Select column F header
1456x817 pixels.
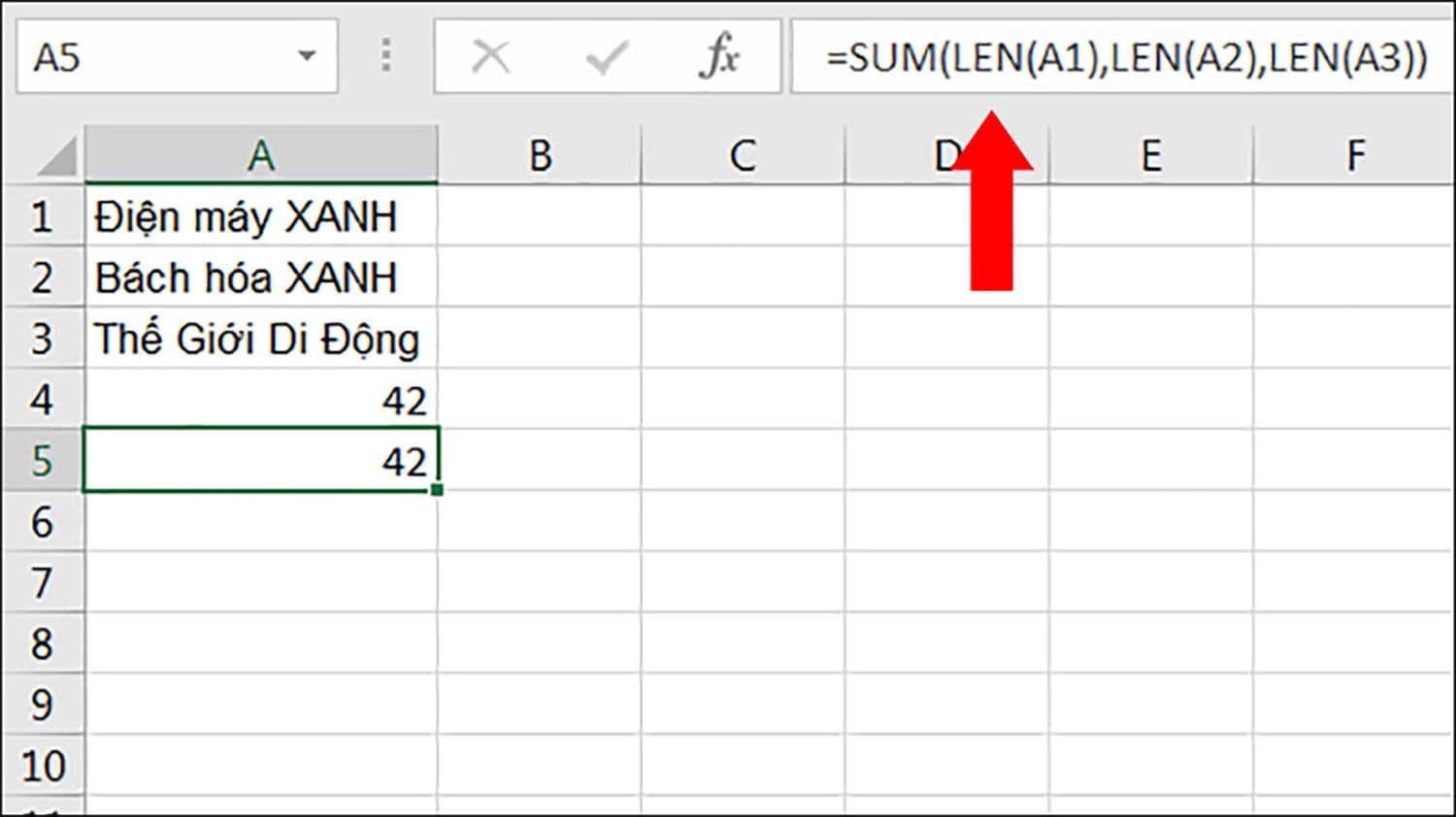(1354, 154)
